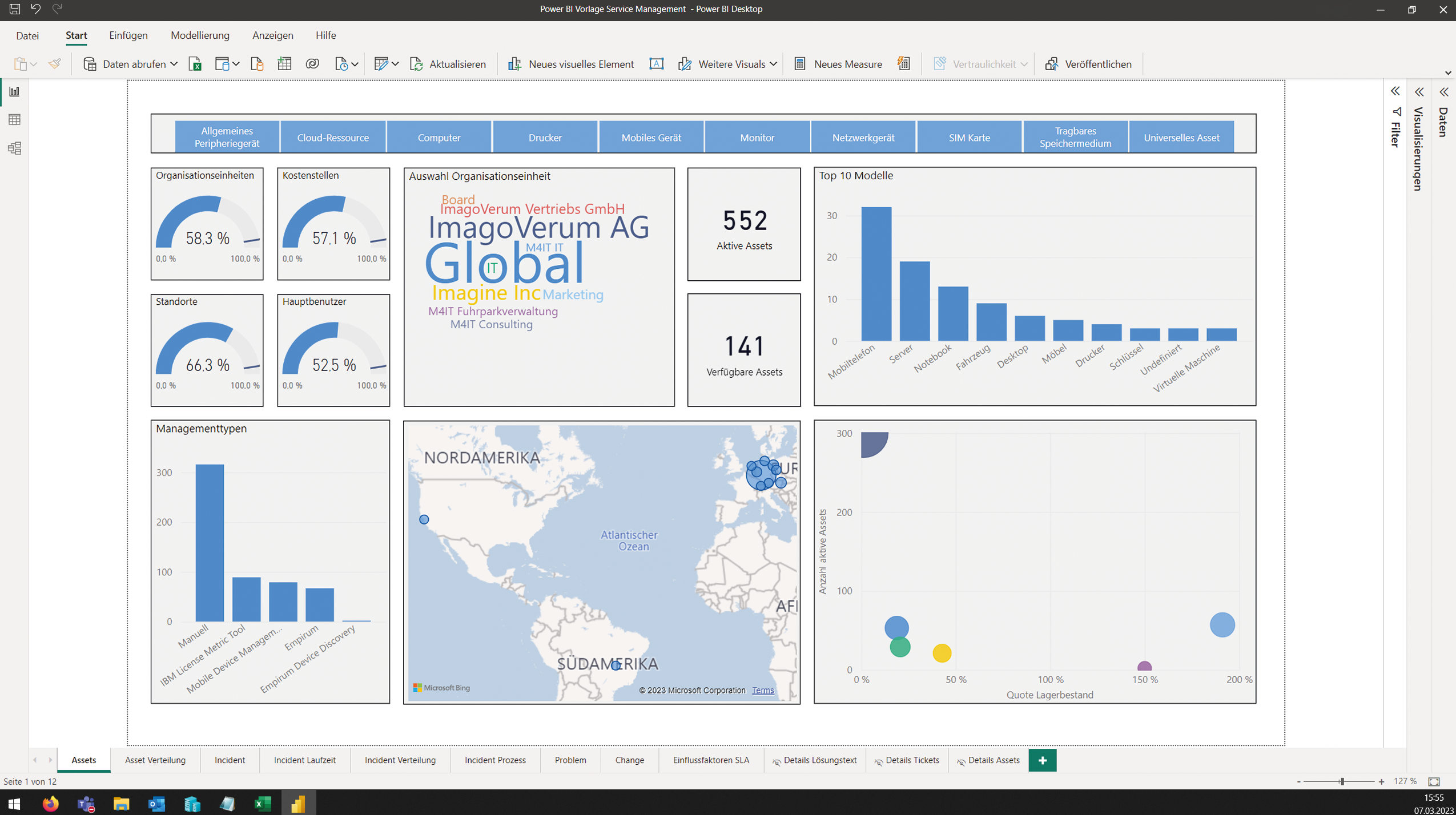Open the Terms link on map

click(763, 691)
